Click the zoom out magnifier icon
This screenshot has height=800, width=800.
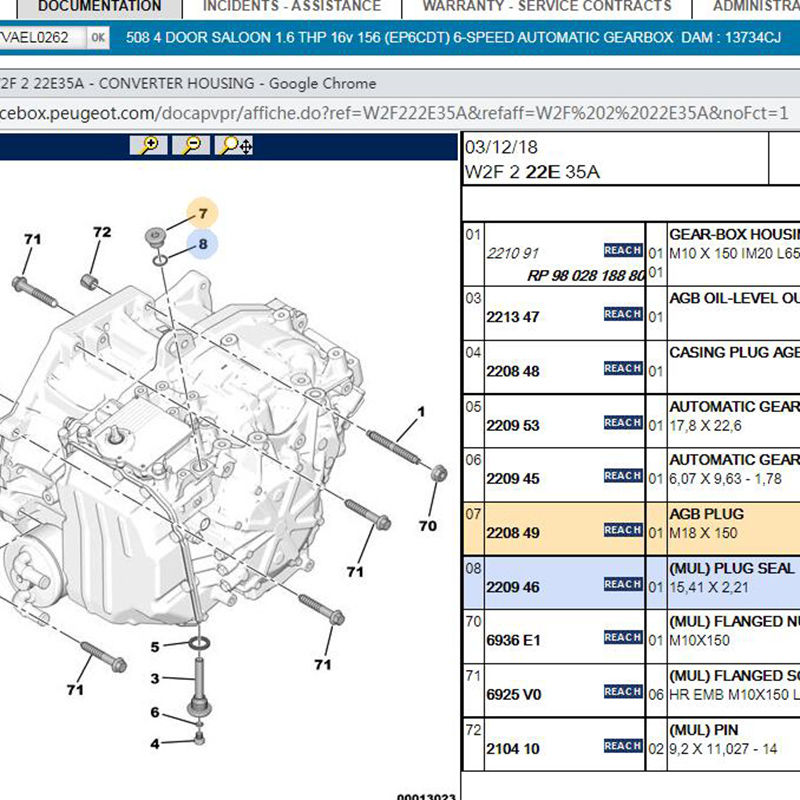(192, 146)
